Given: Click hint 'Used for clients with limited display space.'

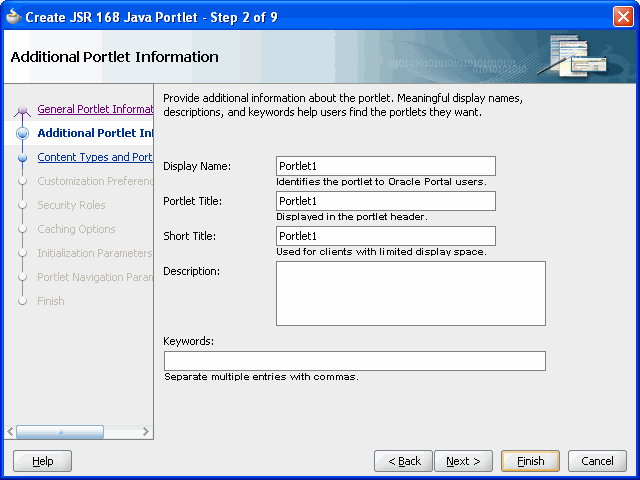Looking at the screenshot, I should pyautogui.click(x=381, y=252).
